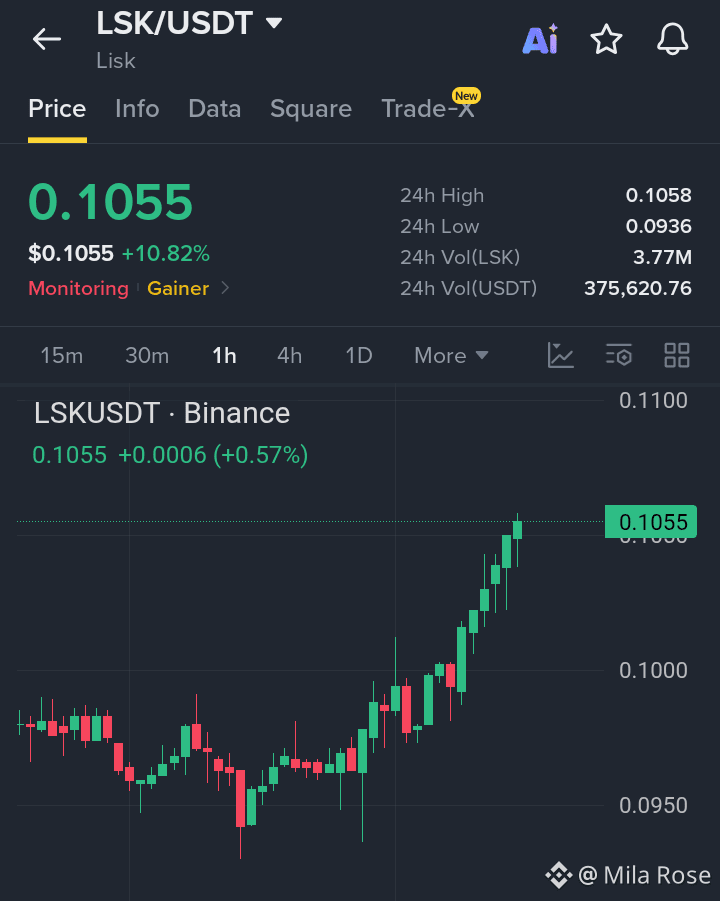The height and width of the screenshot is (901, 720).
Task: Click the 0.1055 current price label on axis
Action: (x=650, y=522)
